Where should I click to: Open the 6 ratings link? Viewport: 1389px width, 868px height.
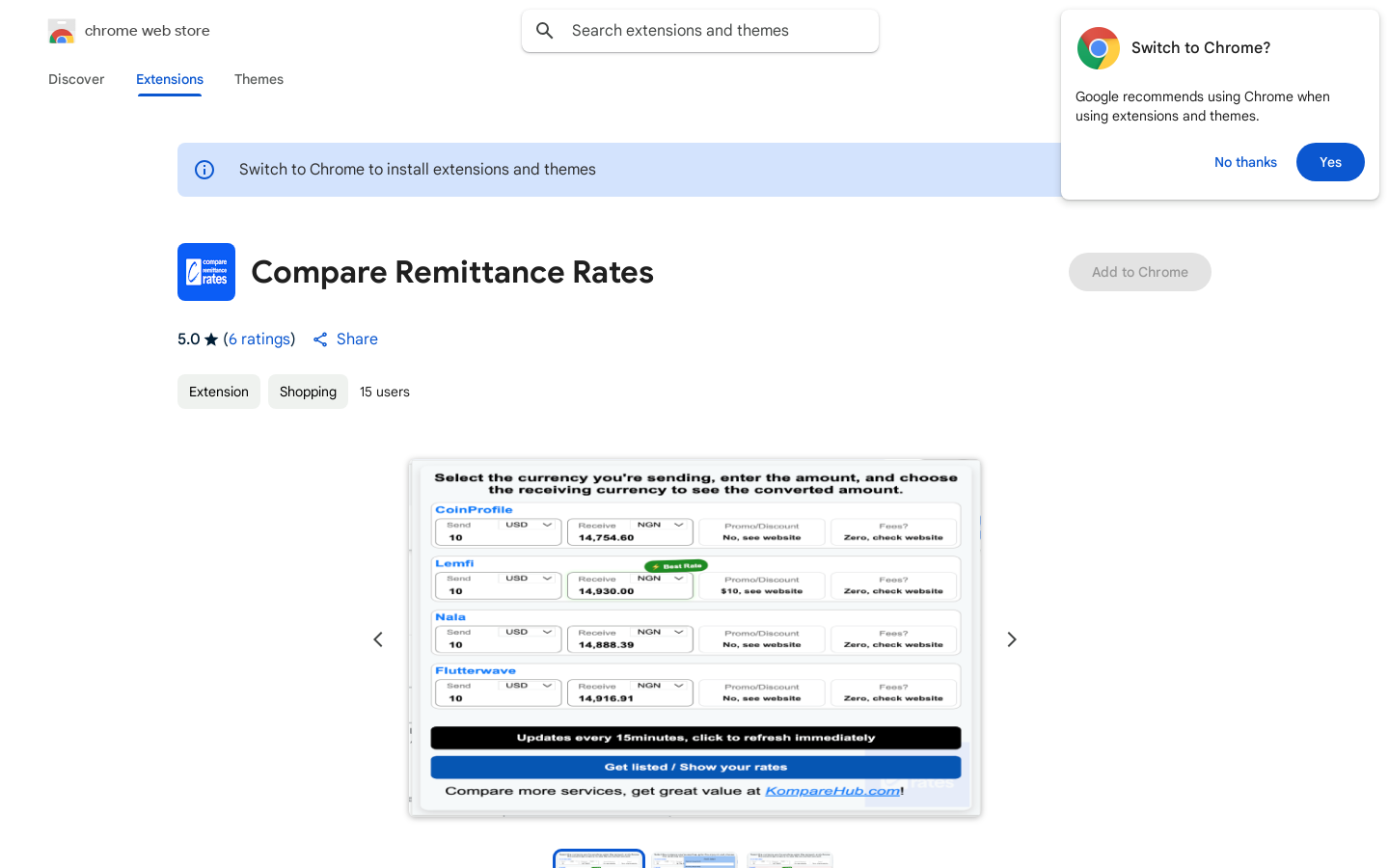coord(260,339)
